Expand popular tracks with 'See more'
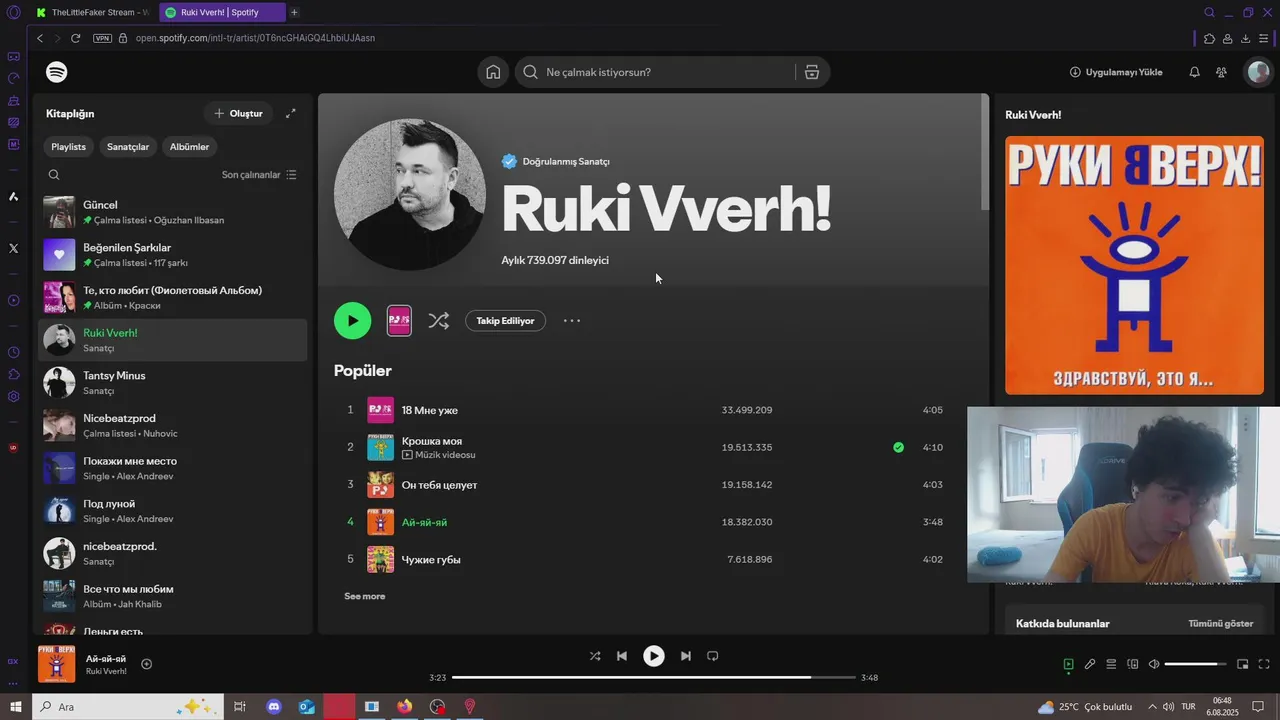Screen dimensions: 1280x720 pos(364,596)
